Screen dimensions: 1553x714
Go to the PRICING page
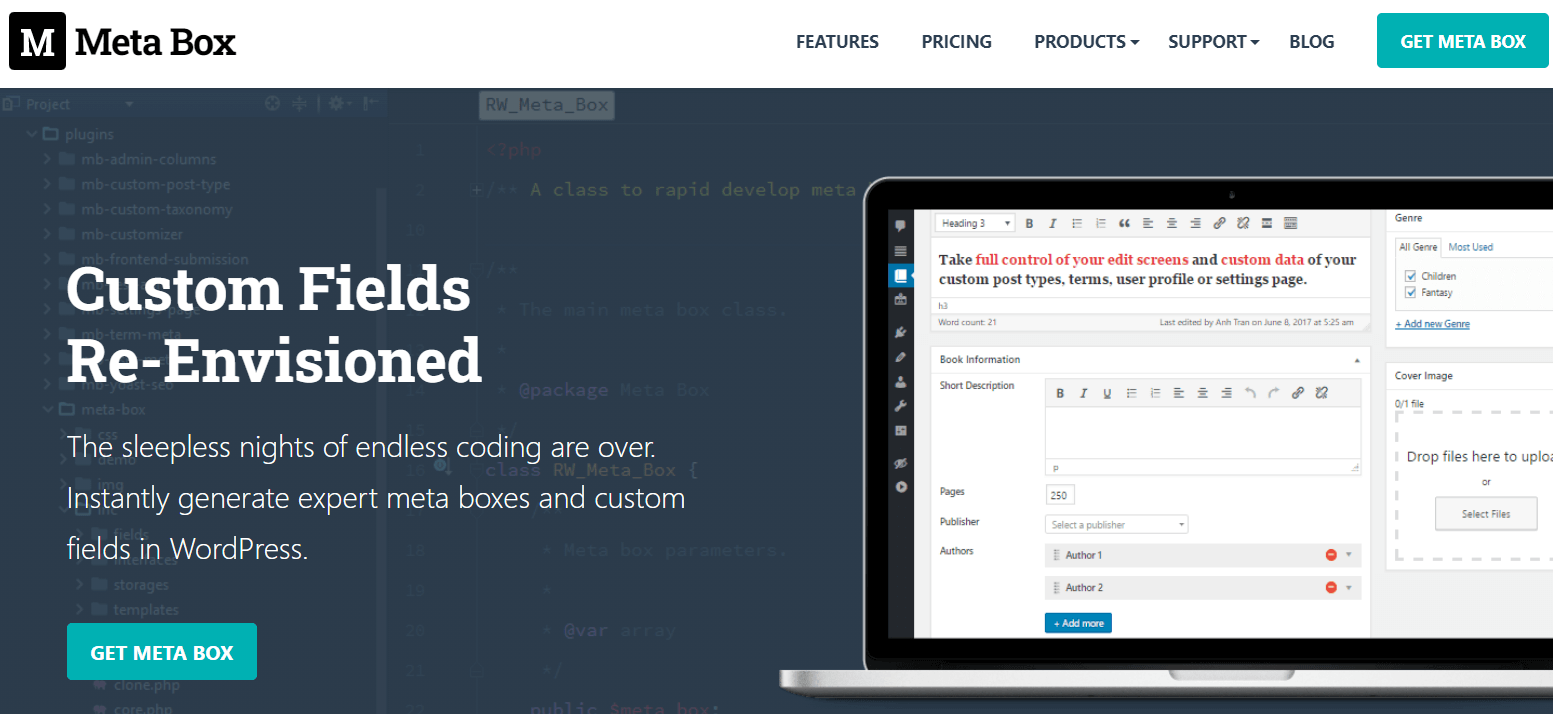(957, 42)
